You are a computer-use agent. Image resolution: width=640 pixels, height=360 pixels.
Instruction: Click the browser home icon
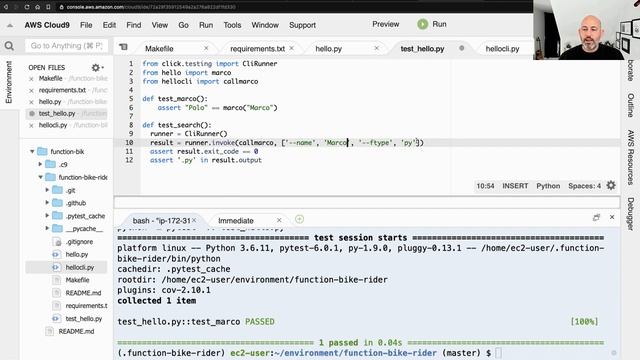pos(37,7)
